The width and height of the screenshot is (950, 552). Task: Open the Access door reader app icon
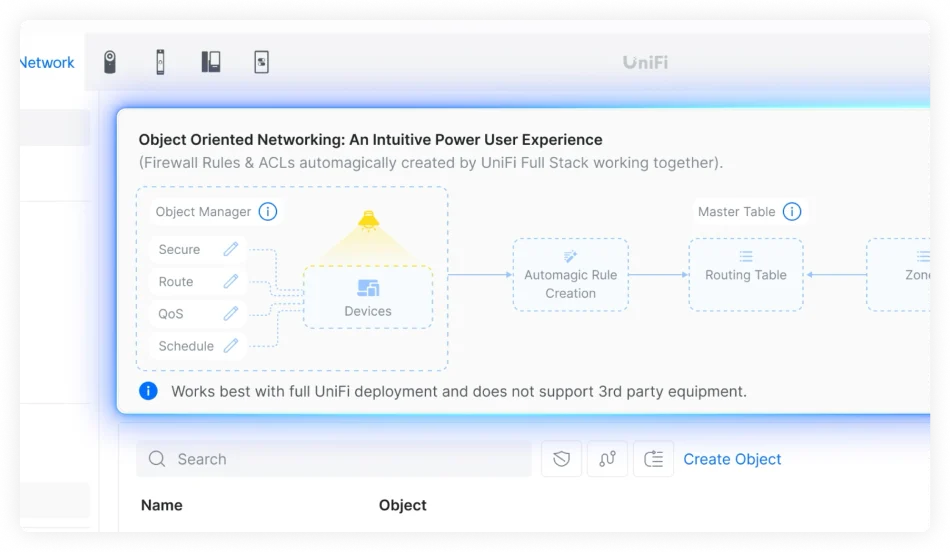pyautogui.click(x=161, y=62)
